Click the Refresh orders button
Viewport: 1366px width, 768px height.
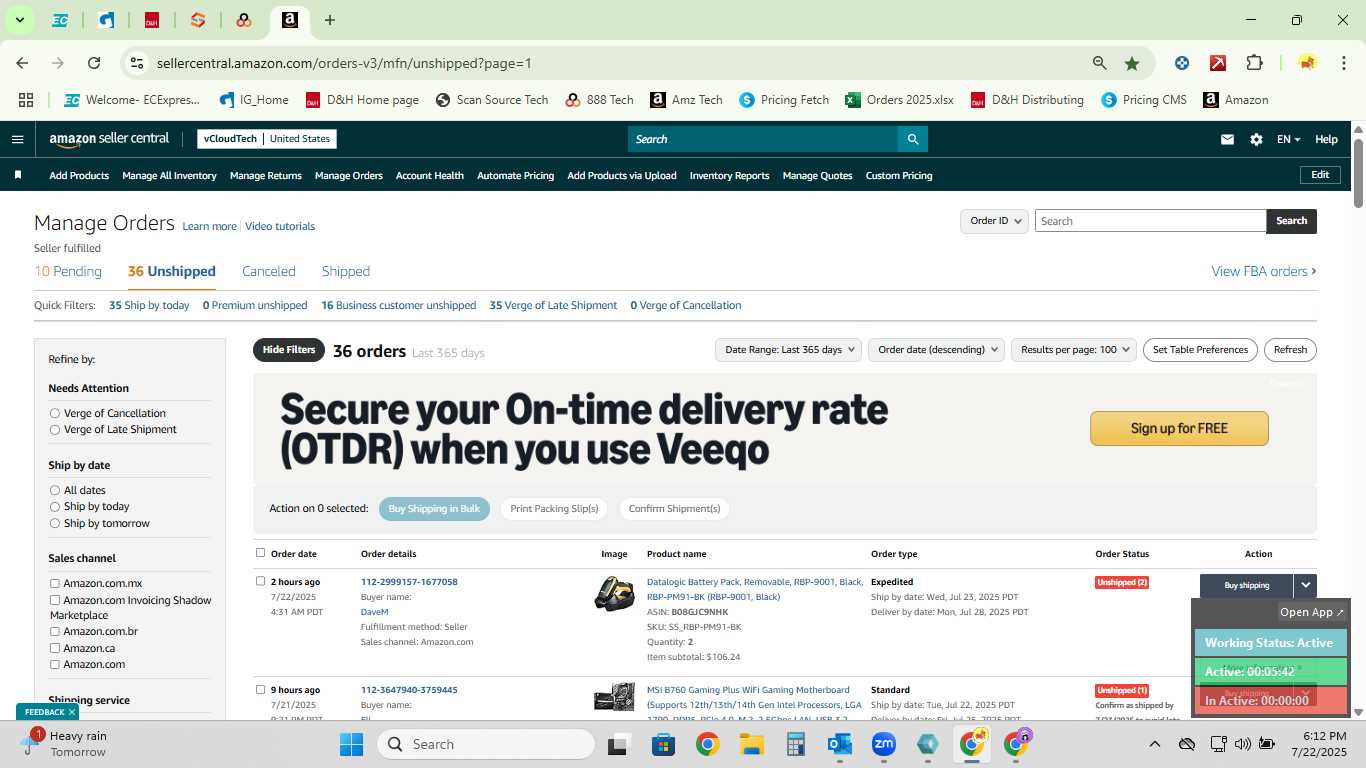click(x=1290, y=349)
